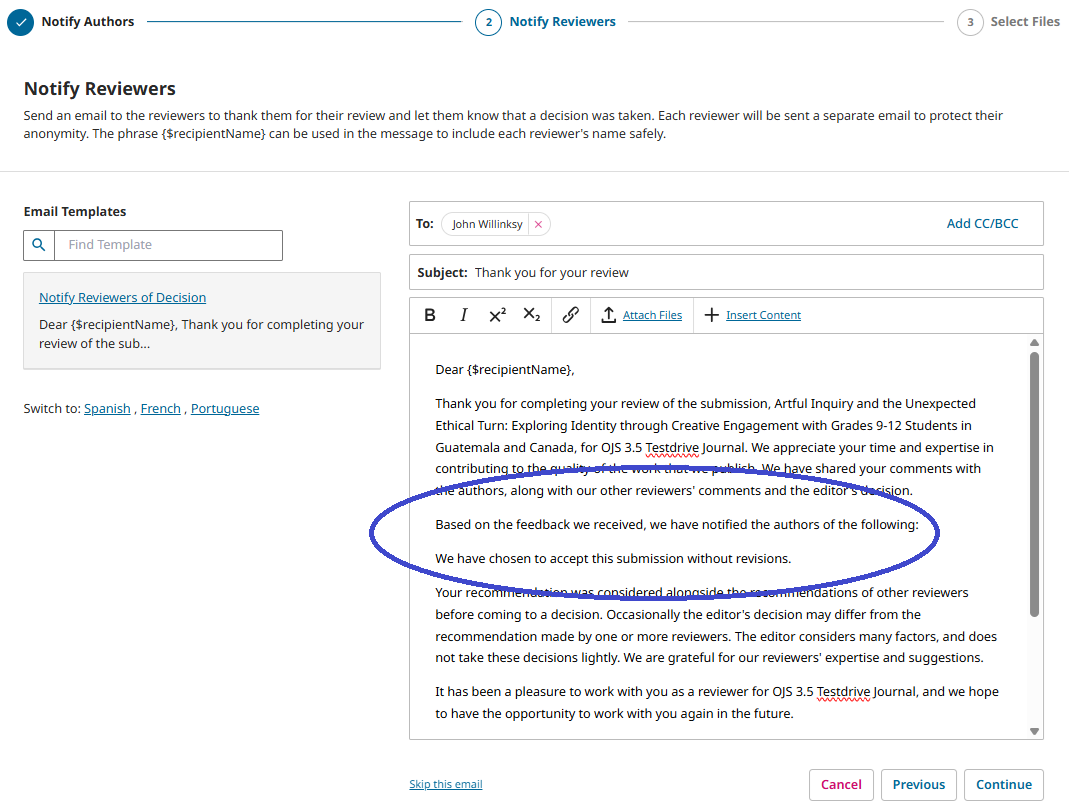Click the Find Template search field

coord(168,245)
